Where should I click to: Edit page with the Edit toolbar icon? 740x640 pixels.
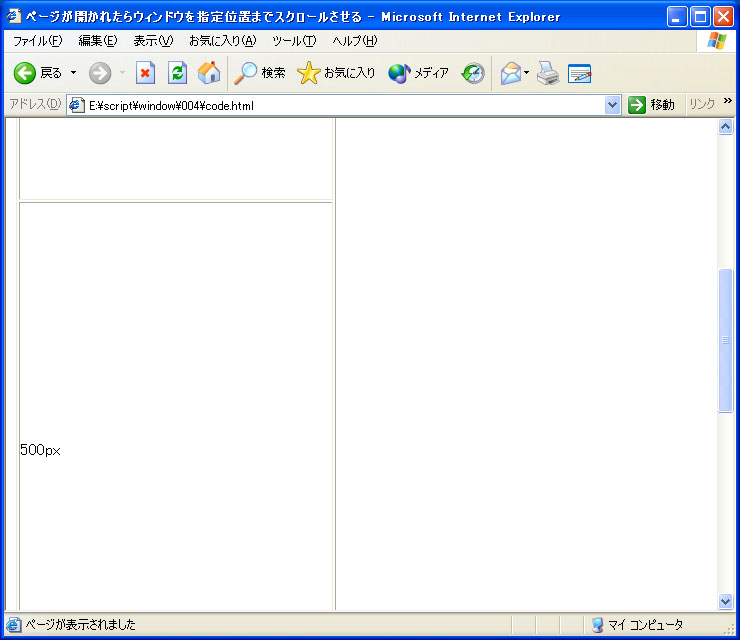580,73
